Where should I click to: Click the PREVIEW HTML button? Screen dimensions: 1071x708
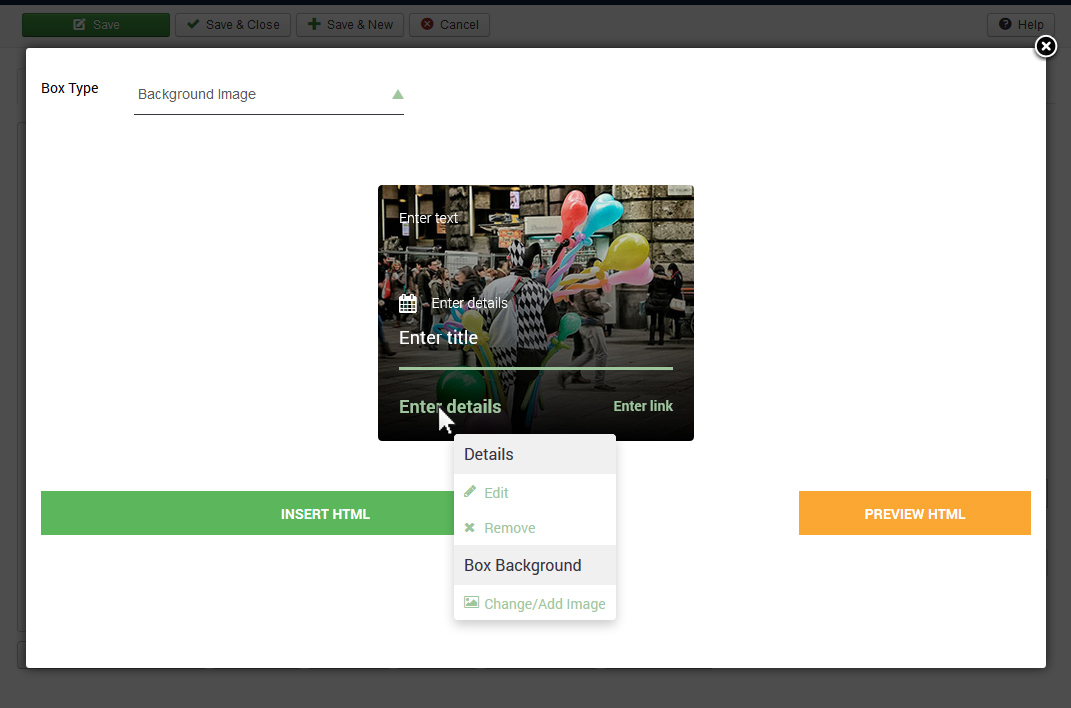[x=915, y=513]
